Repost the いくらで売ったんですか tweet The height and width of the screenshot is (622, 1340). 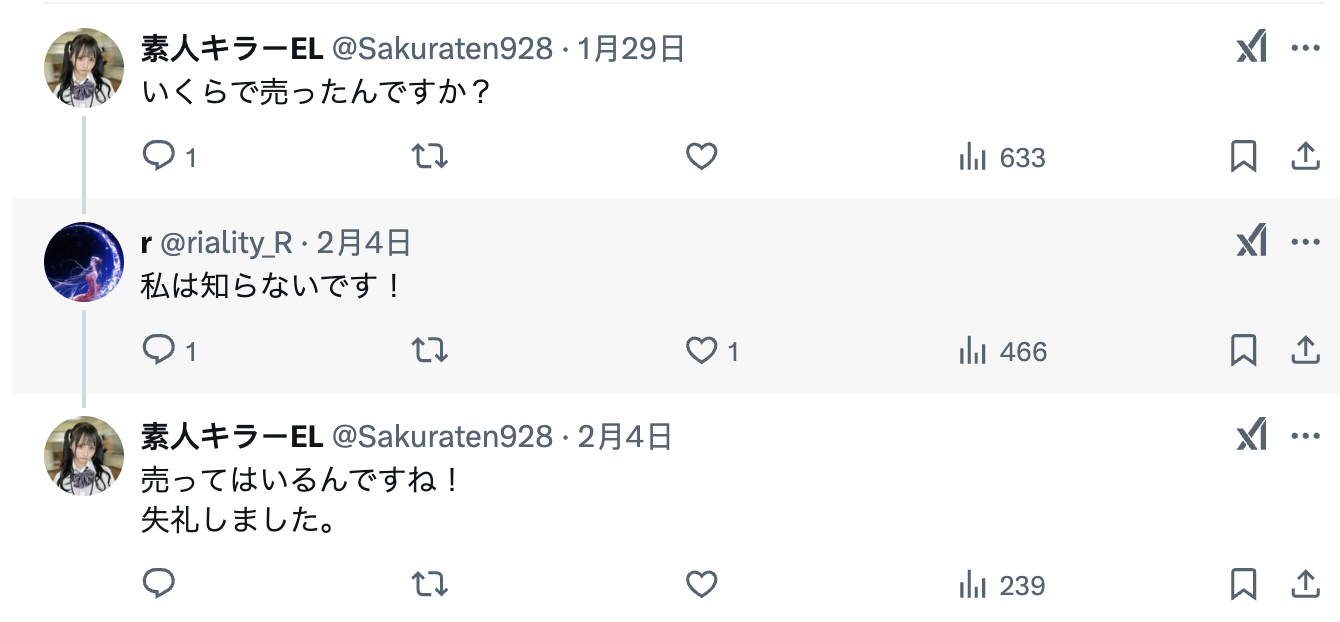430,157
